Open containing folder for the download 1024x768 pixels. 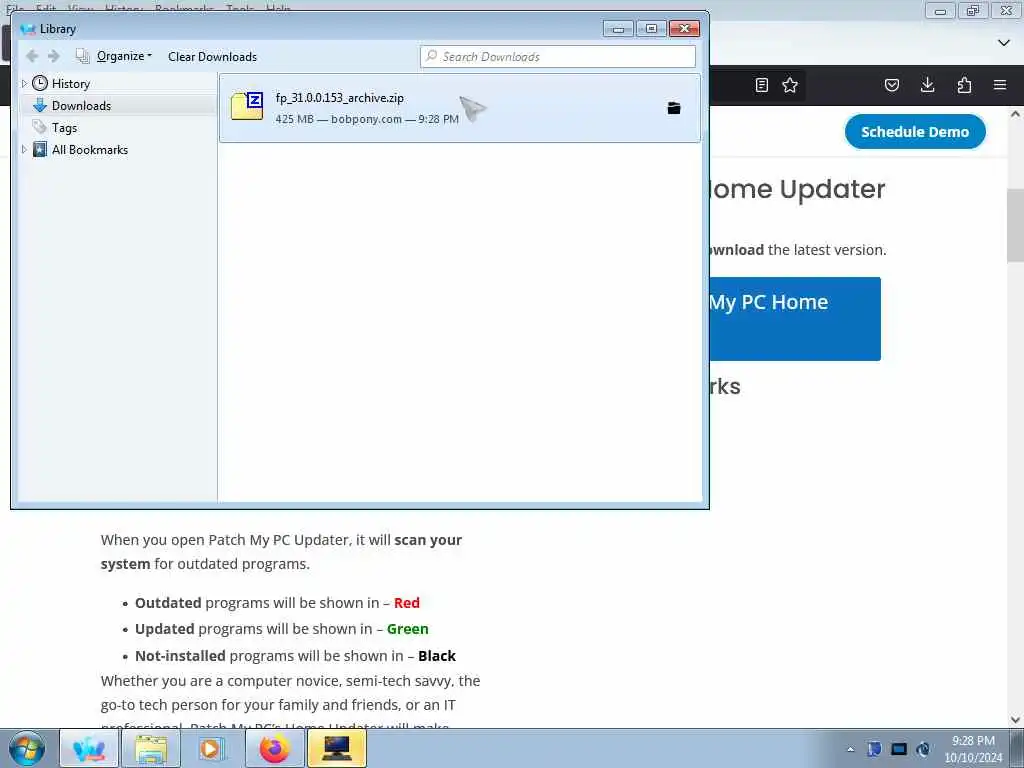(674, 108)
